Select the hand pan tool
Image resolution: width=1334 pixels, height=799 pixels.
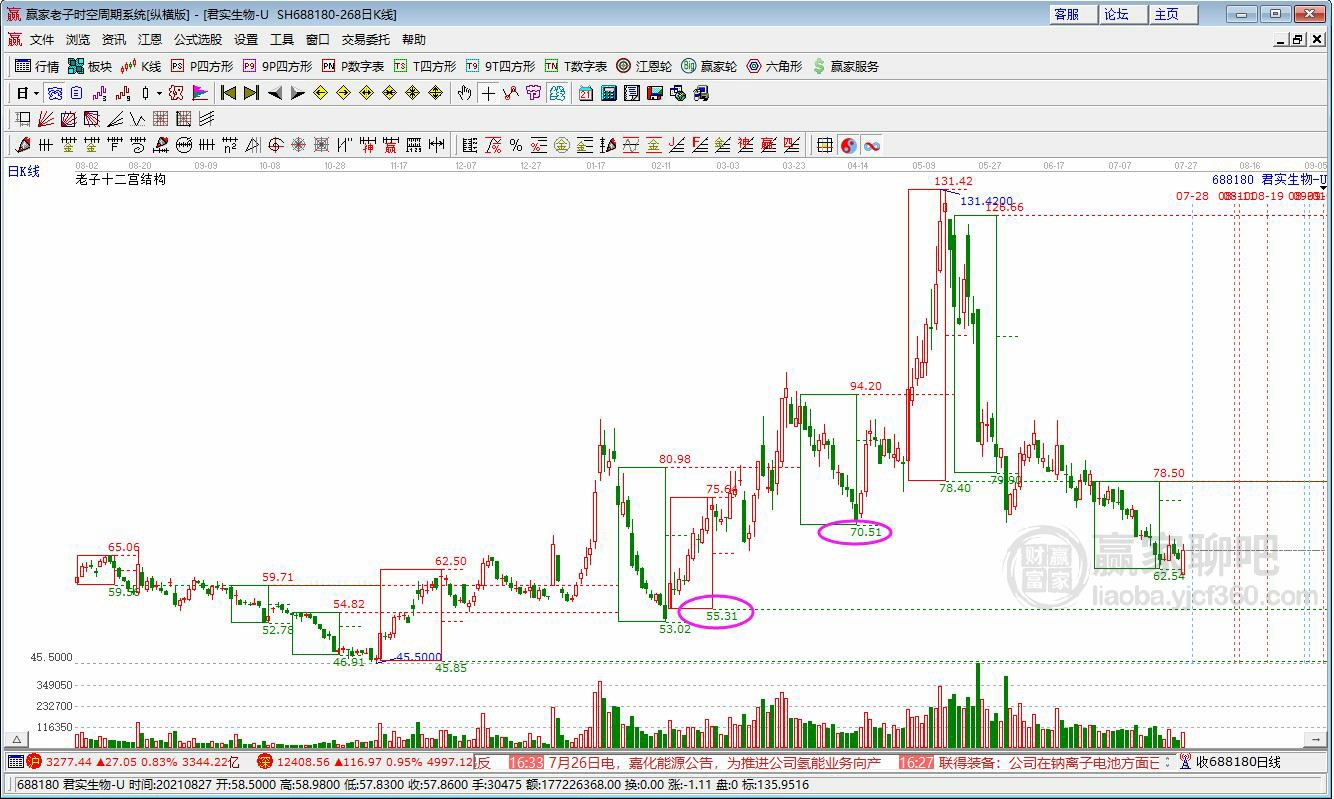tap(464, 93)
